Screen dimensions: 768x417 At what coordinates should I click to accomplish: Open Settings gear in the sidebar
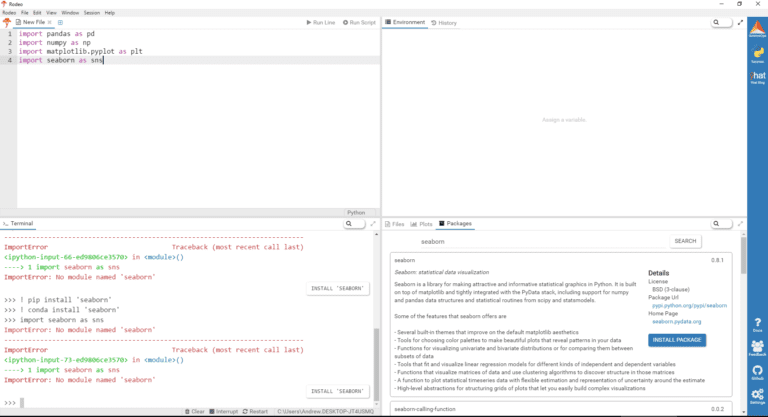(x=758, y=395)
